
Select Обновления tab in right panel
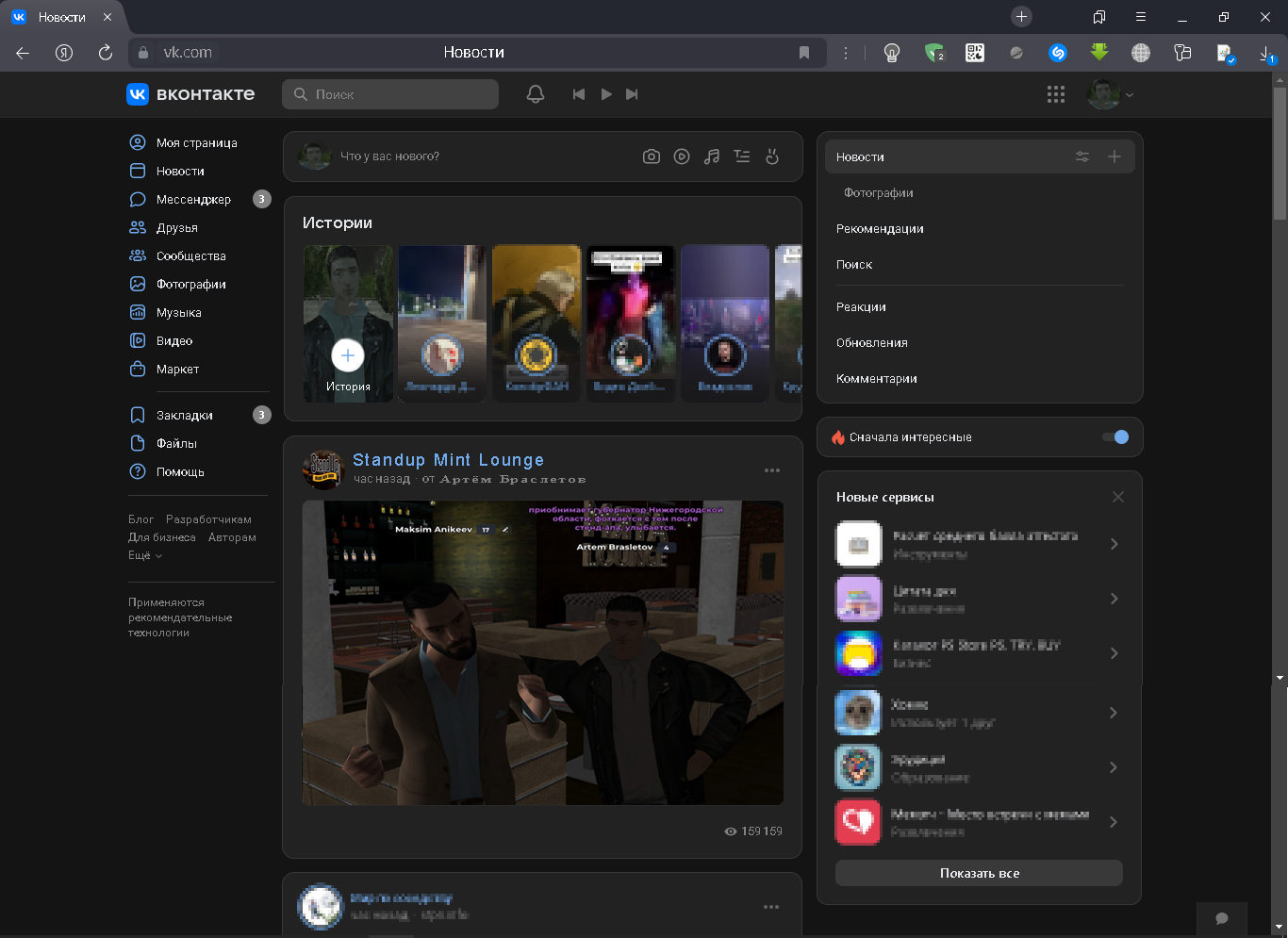(872, 343)
